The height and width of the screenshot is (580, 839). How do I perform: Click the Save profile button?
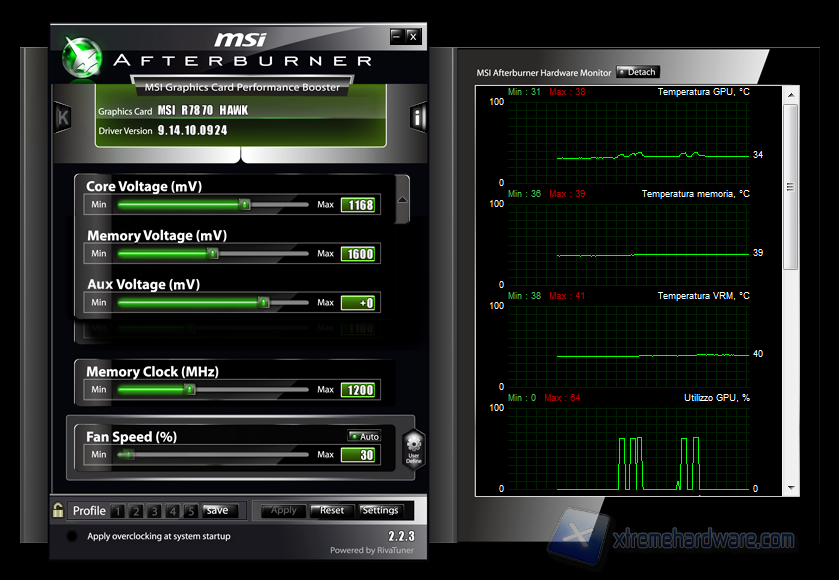point(217,511)
